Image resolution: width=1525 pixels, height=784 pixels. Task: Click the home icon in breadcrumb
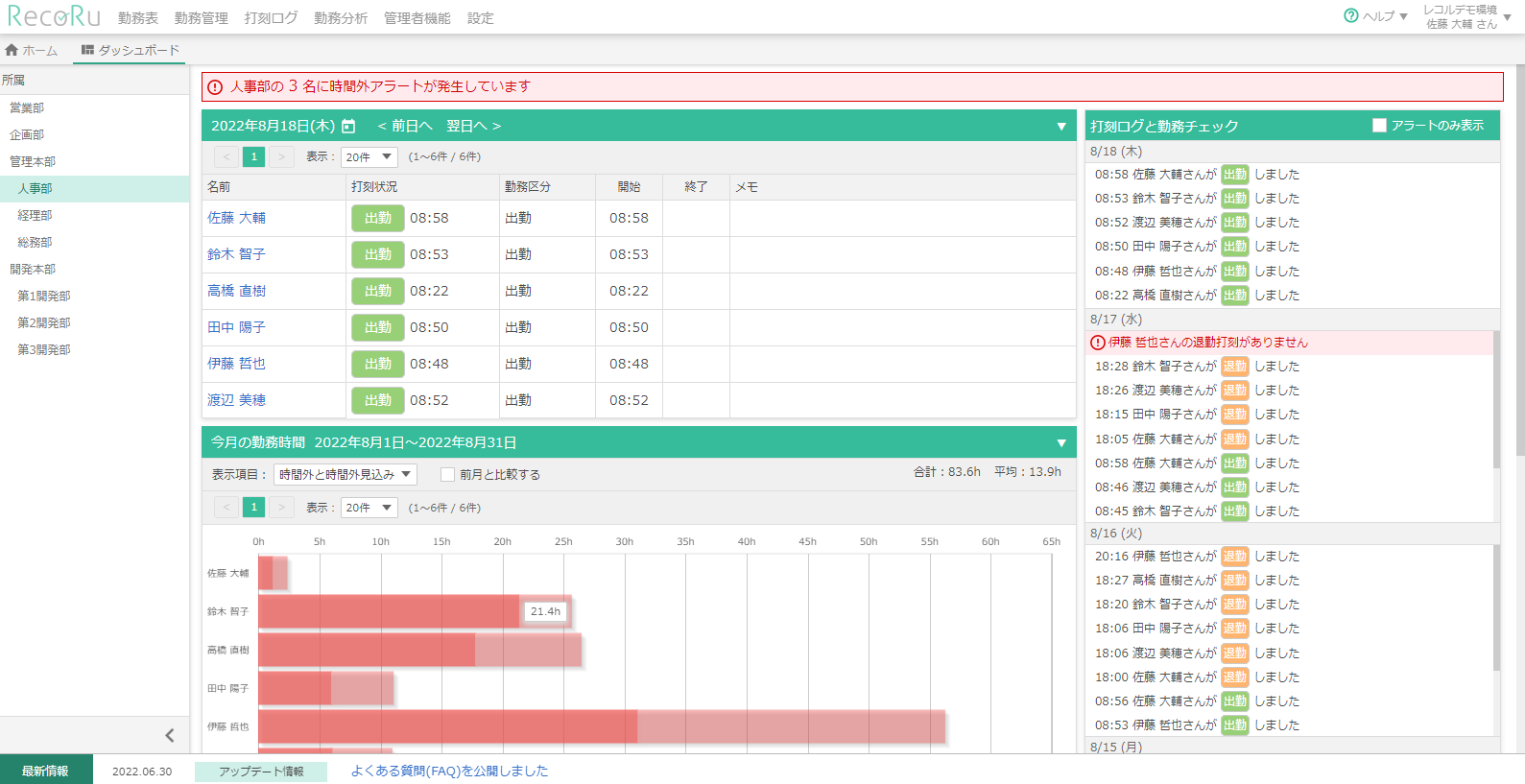tap(12, 50)
